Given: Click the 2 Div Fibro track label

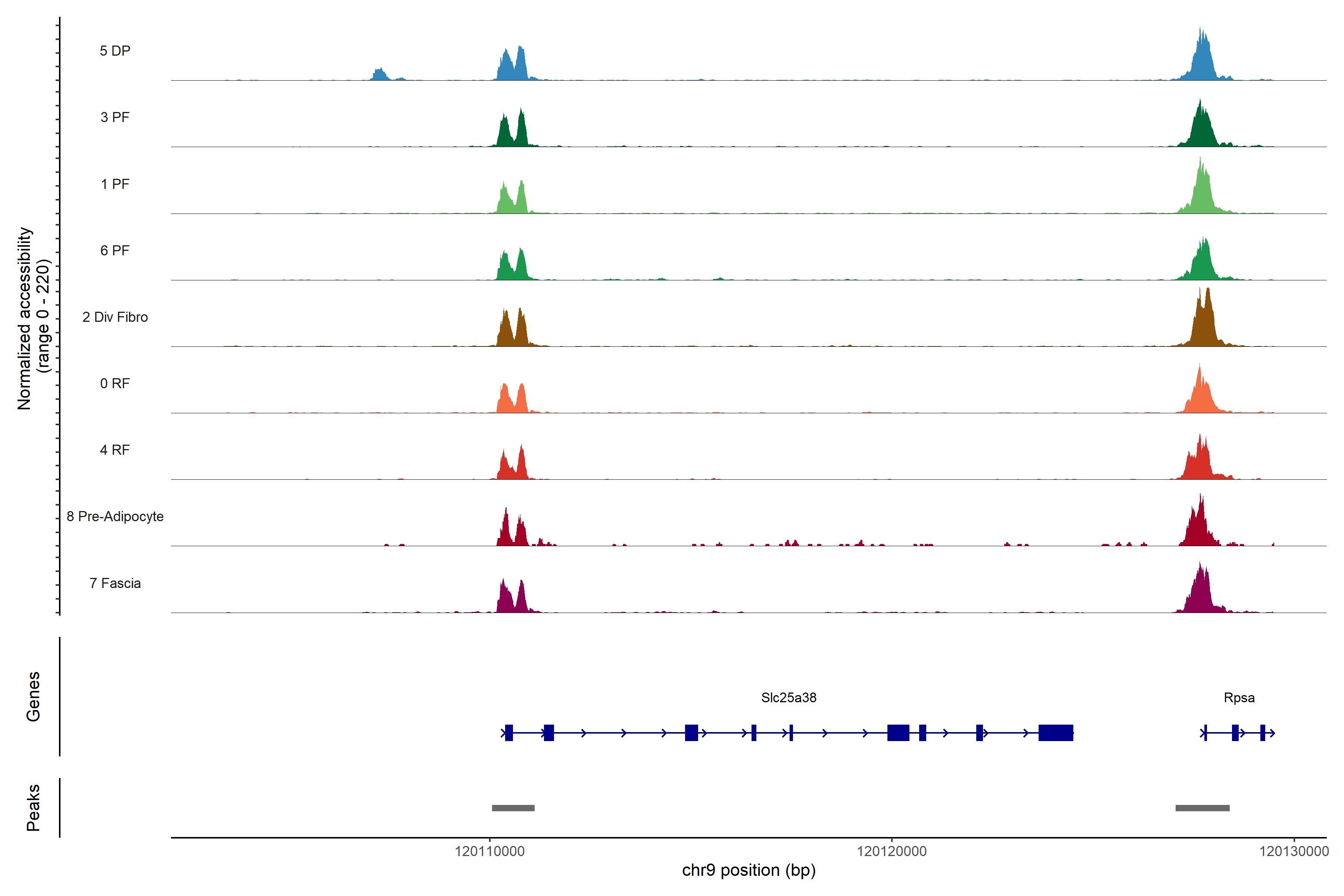Looking at the screenshot, I should click(115, 317).
